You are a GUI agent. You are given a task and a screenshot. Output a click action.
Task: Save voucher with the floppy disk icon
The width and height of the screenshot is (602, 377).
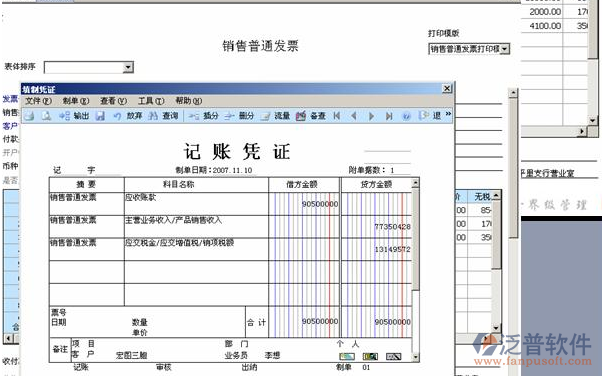[100, 116]
